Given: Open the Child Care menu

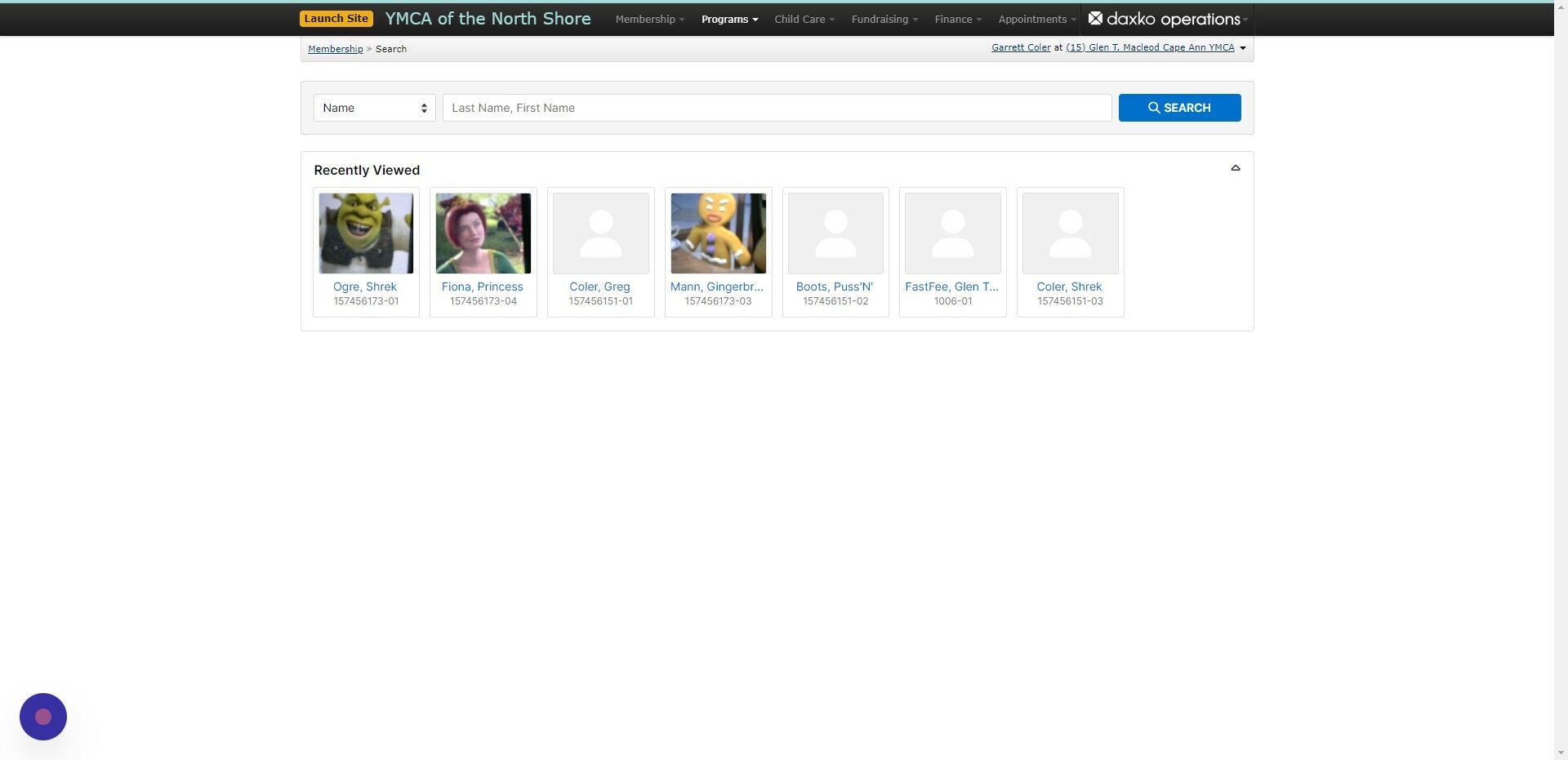Looking at the screenshot, I should pyautogui.click(x=804, y=19).
